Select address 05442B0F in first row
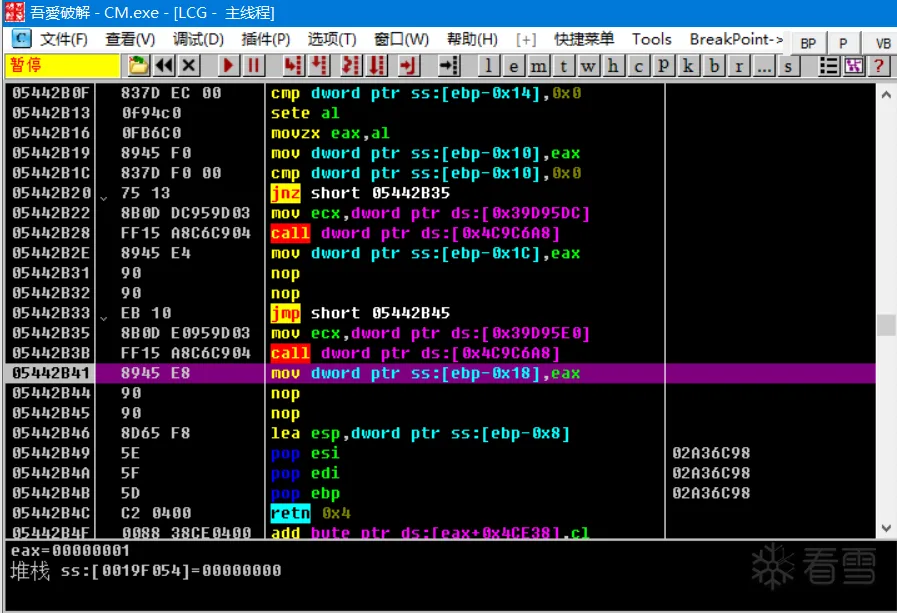The image size is (897, 613). coord(51,93)
